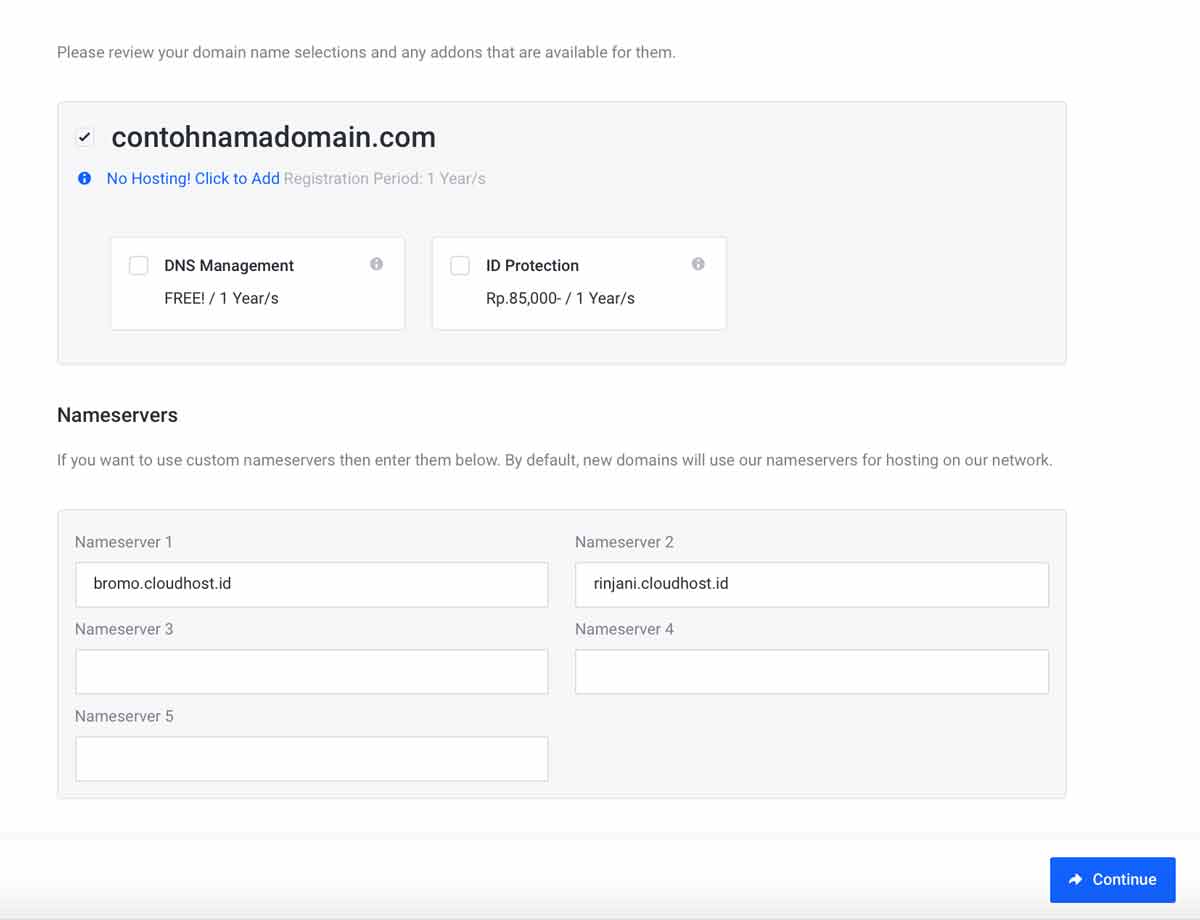Viewport: 1200px width, 920px height.
Task: Click the Rp.85,000- / 1 Year/s price text
Action: click(x=560, y=298)
